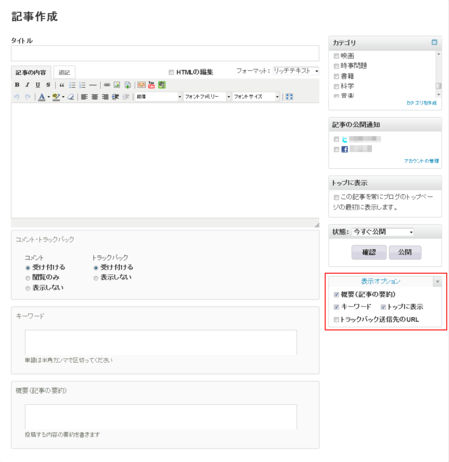The height and width of the screenshot is (462, 449).
Task: Open the フォントサイズ dropdown
Action: pos(256,97)
